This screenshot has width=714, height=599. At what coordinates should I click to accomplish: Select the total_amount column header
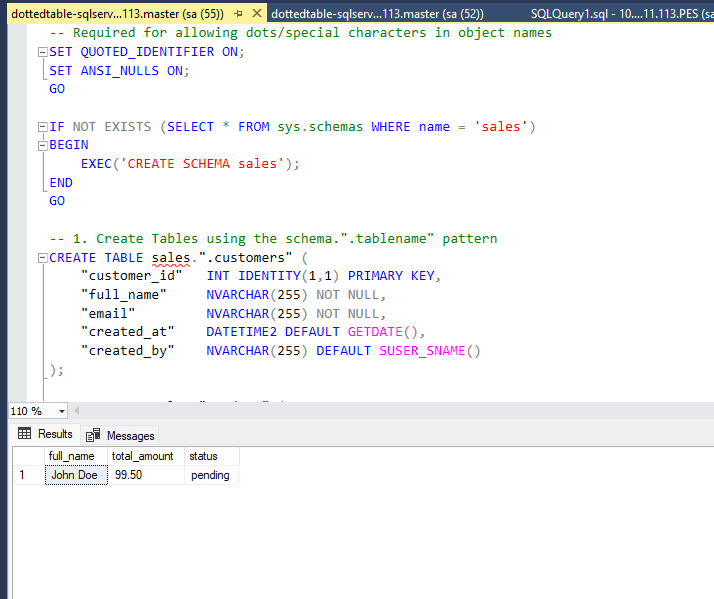tap(142, 456)
